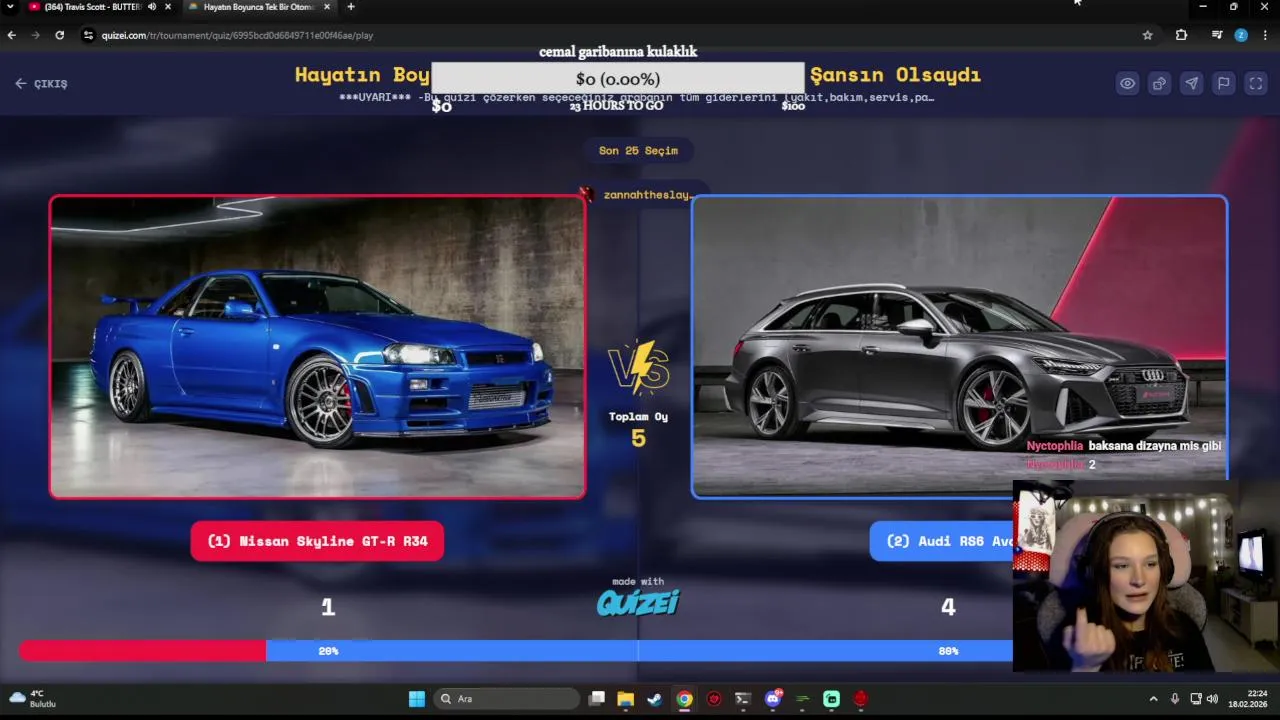1280x720 pixels.
Task: Open the Windows Start menu
Action: [416, 699]
